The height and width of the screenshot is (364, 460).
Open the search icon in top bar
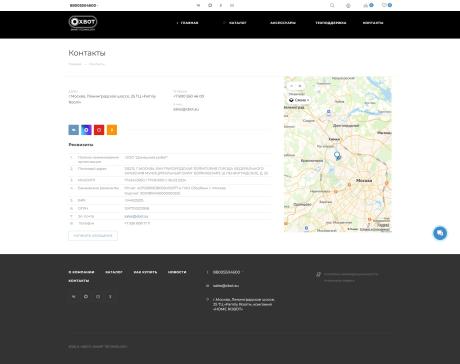tap(332, 5)
